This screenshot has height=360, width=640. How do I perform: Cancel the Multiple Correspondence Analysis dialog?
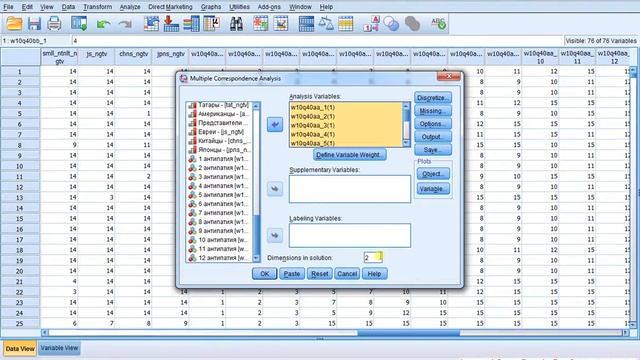point(347,274)
